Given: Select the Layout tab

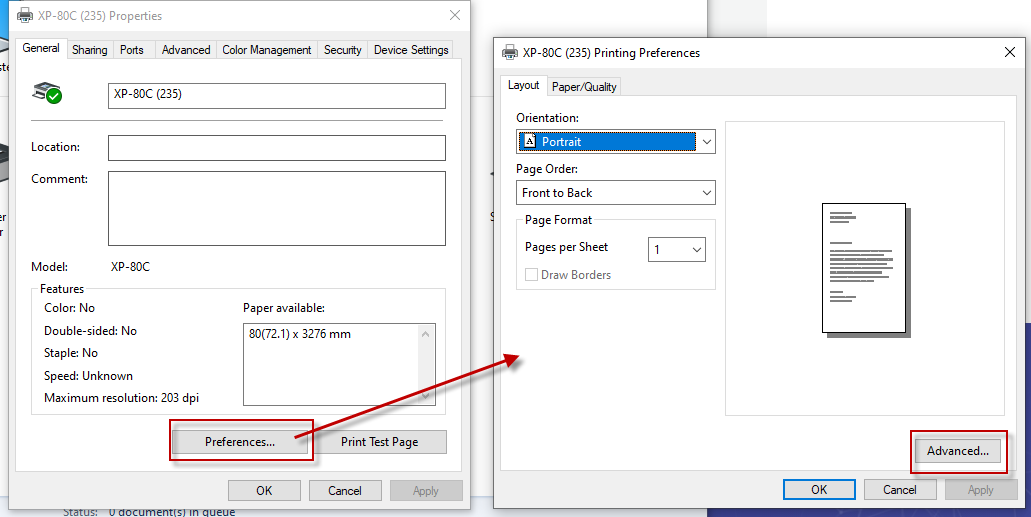Looking at the screenshot, I should tap(523, 86).
